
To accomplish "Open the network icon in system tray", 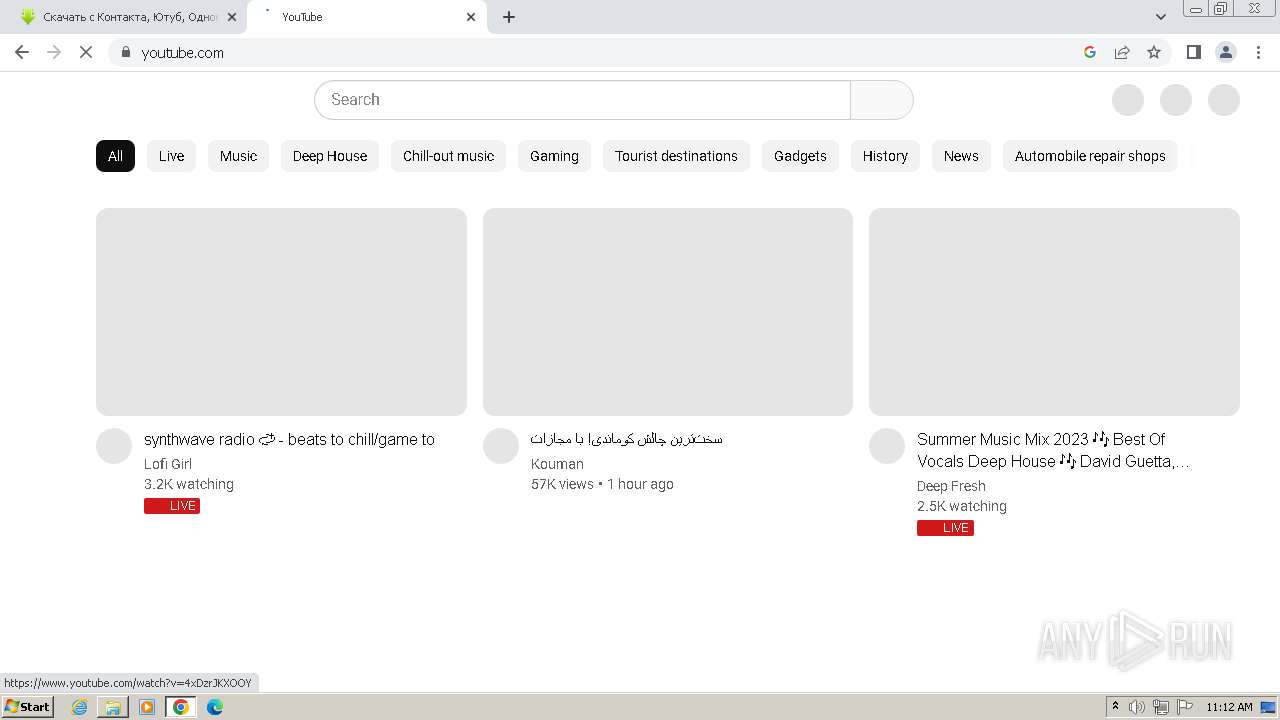I will tap(1161, 707).
